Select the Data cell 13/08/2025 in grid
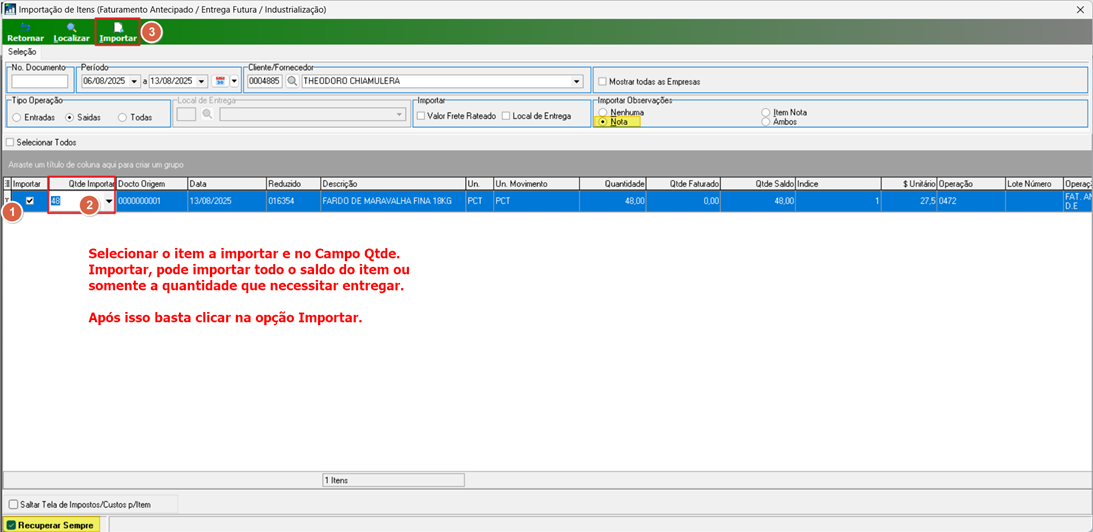Viewport: 1093px width, 532px height. coord(227,202)
